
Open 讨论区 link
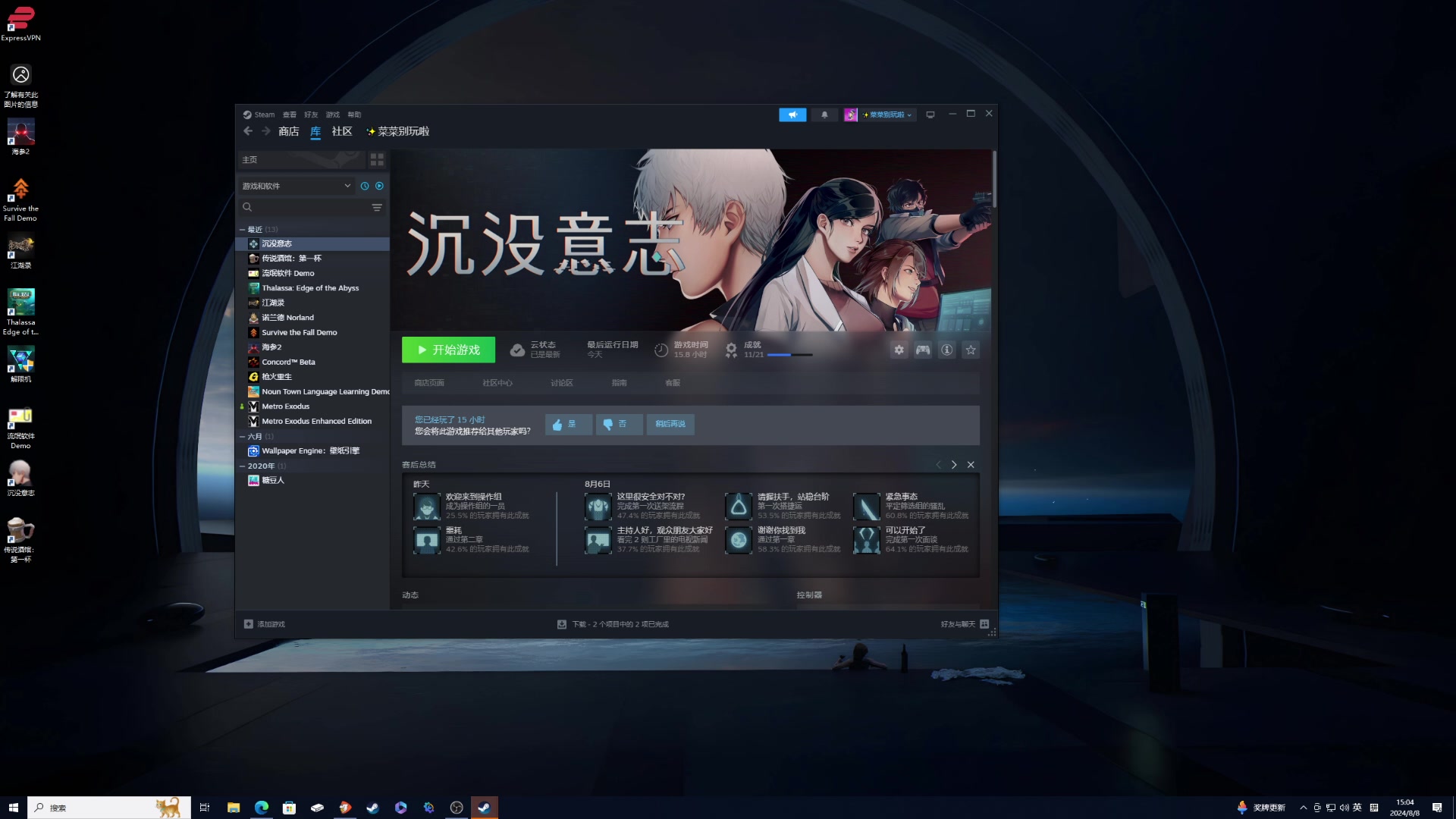click(562, 383)
